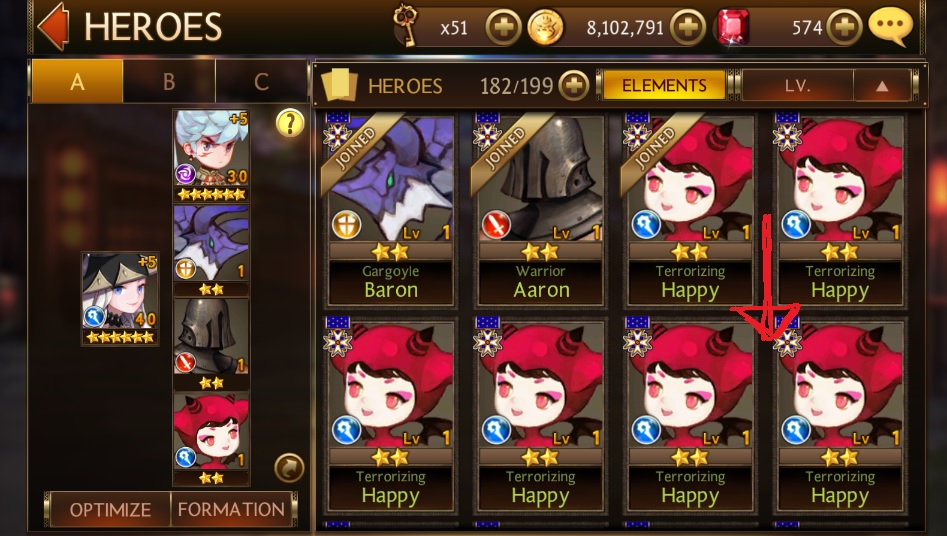Toggle the ELEMENTS sort filter
Screen dimensions: 947x536
point(664,85)
